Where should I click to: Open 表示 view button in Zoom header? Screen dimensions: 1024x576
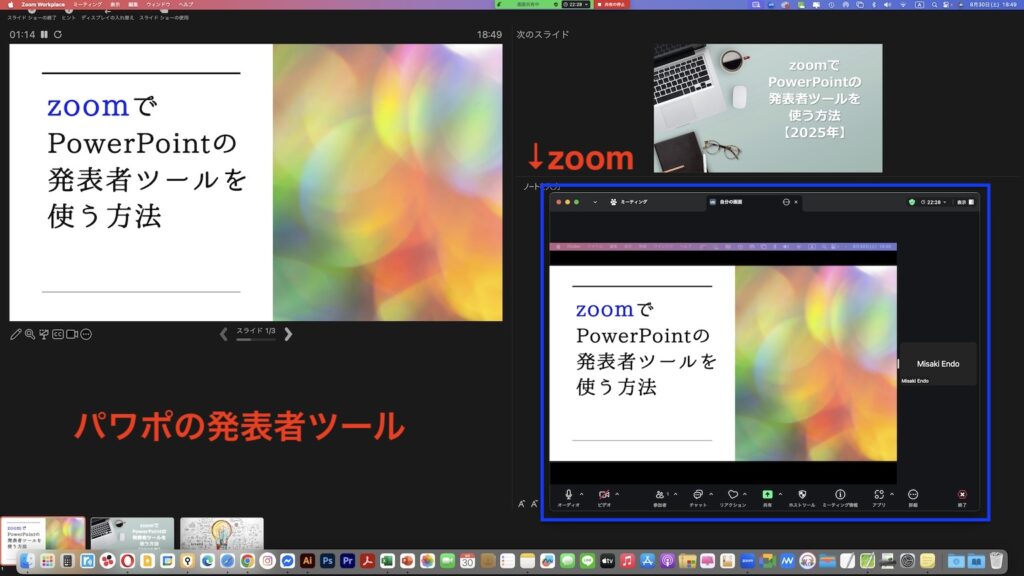point(966,202)
